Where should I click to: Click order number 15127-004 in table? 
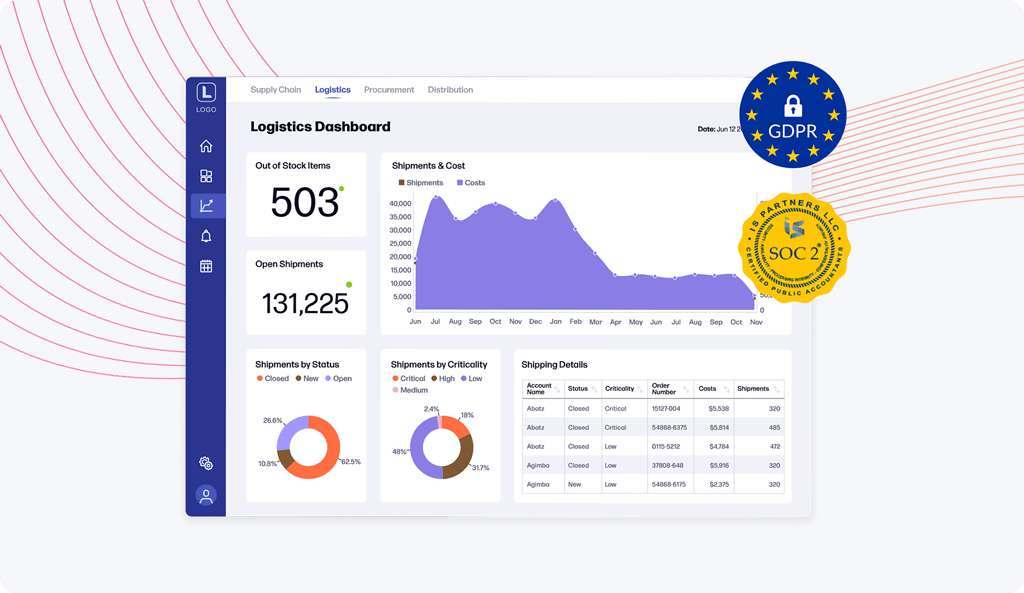tap(667, 409)
